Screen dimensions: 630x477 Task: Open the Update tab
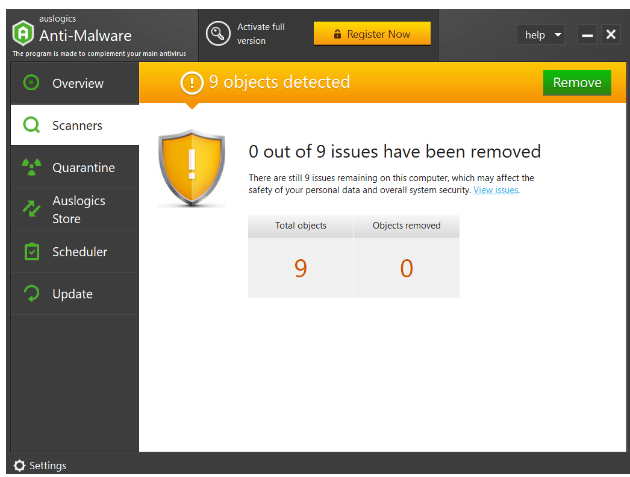pyautogui.click(x=75, y=294)
